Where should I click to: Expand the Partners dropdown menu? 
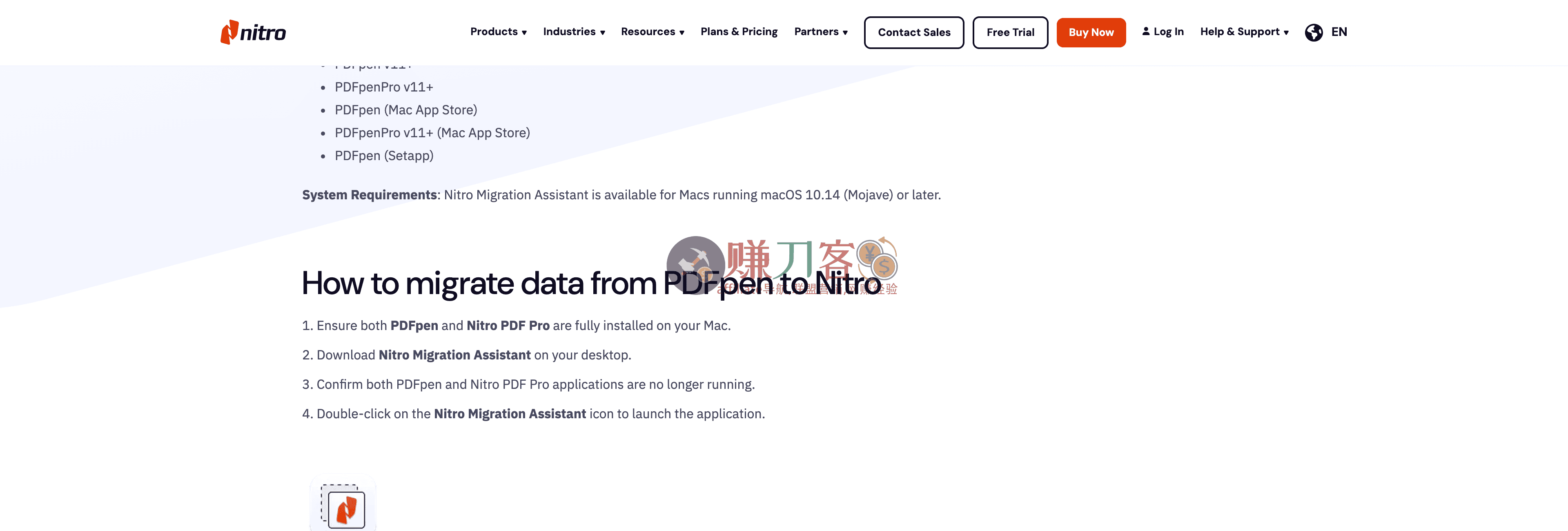820,32
